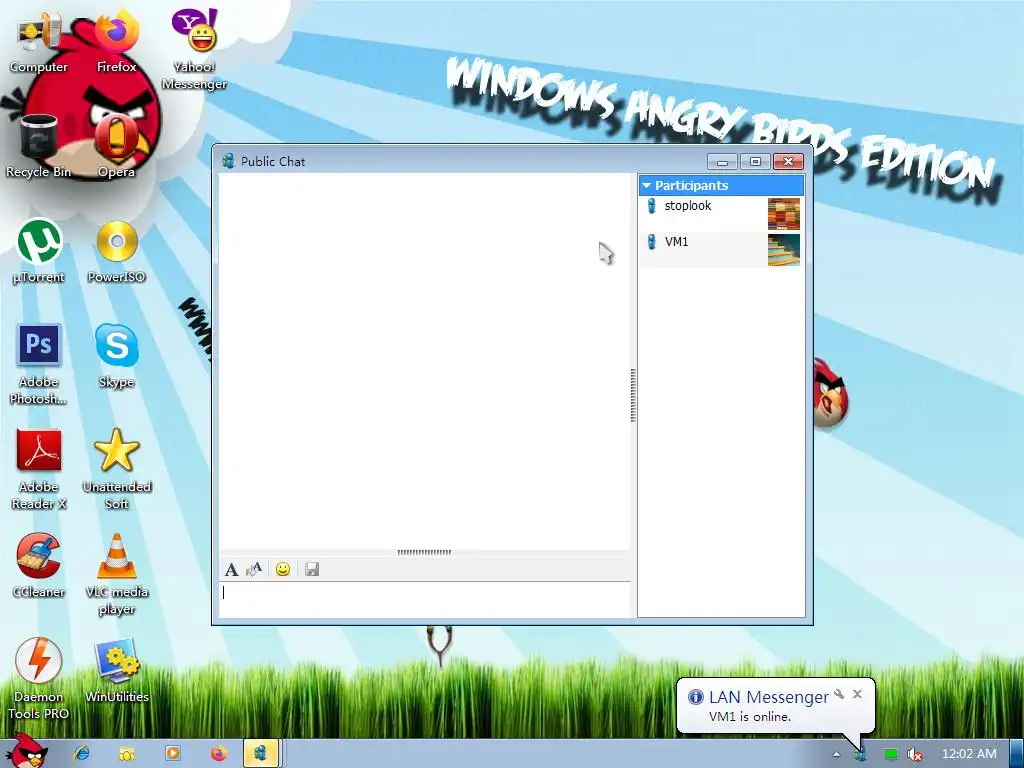The image size is (1024, 768).
Task: Click stoplook's status icon in Participants
Action: click(x=651, y=206)
